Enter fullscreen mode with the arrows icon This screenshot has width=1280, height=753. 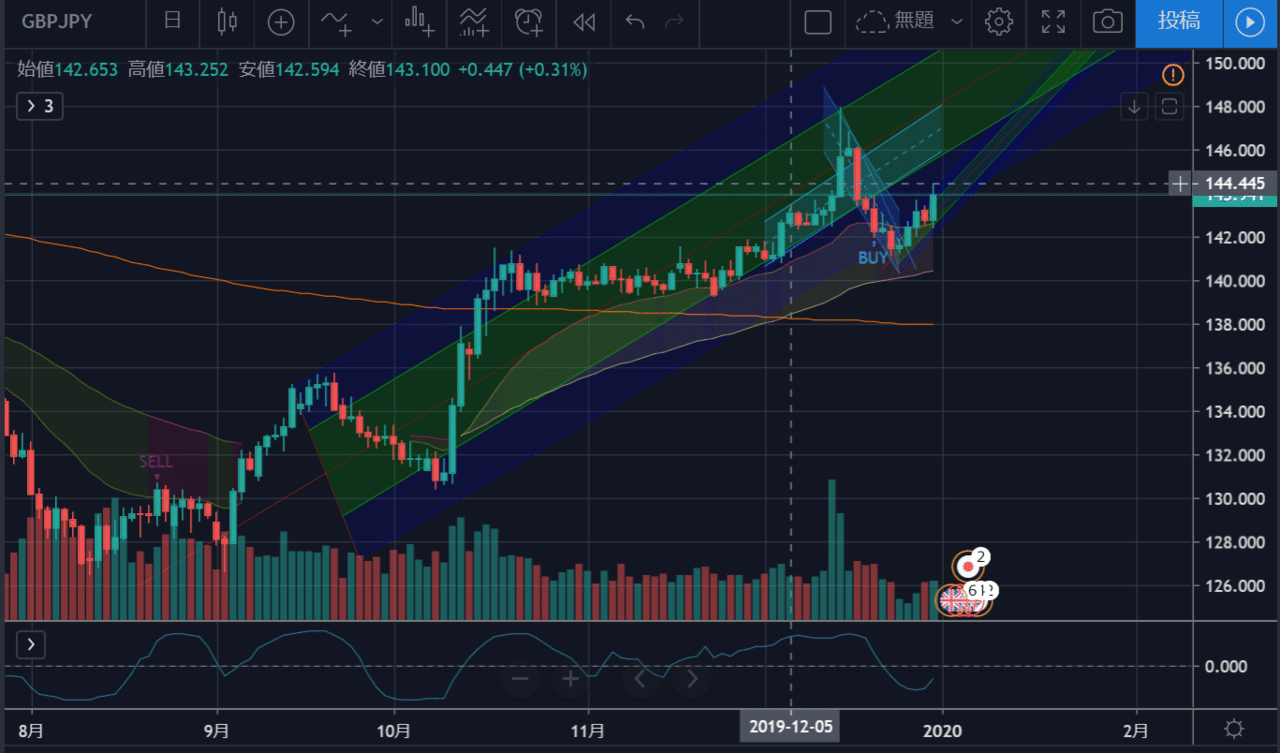tap(1053, 21)
